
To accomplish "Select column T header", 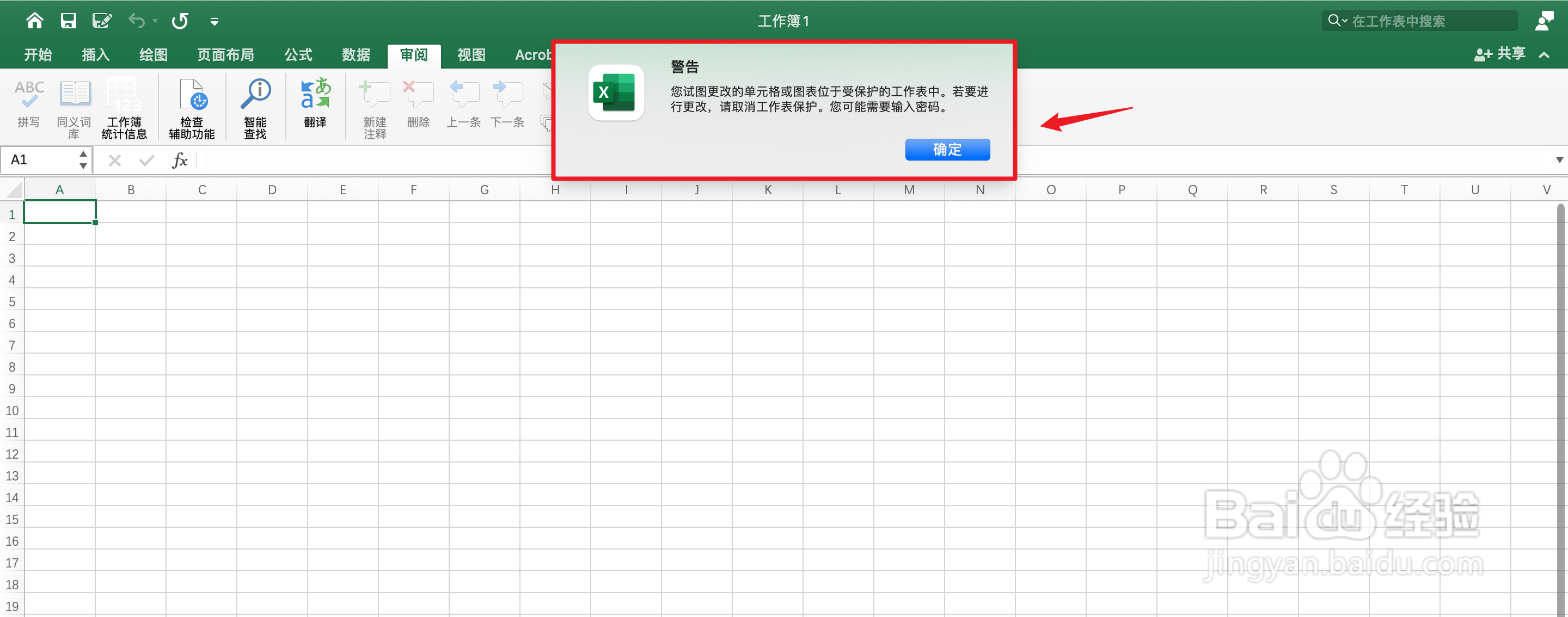I will tap(1404, 190).
